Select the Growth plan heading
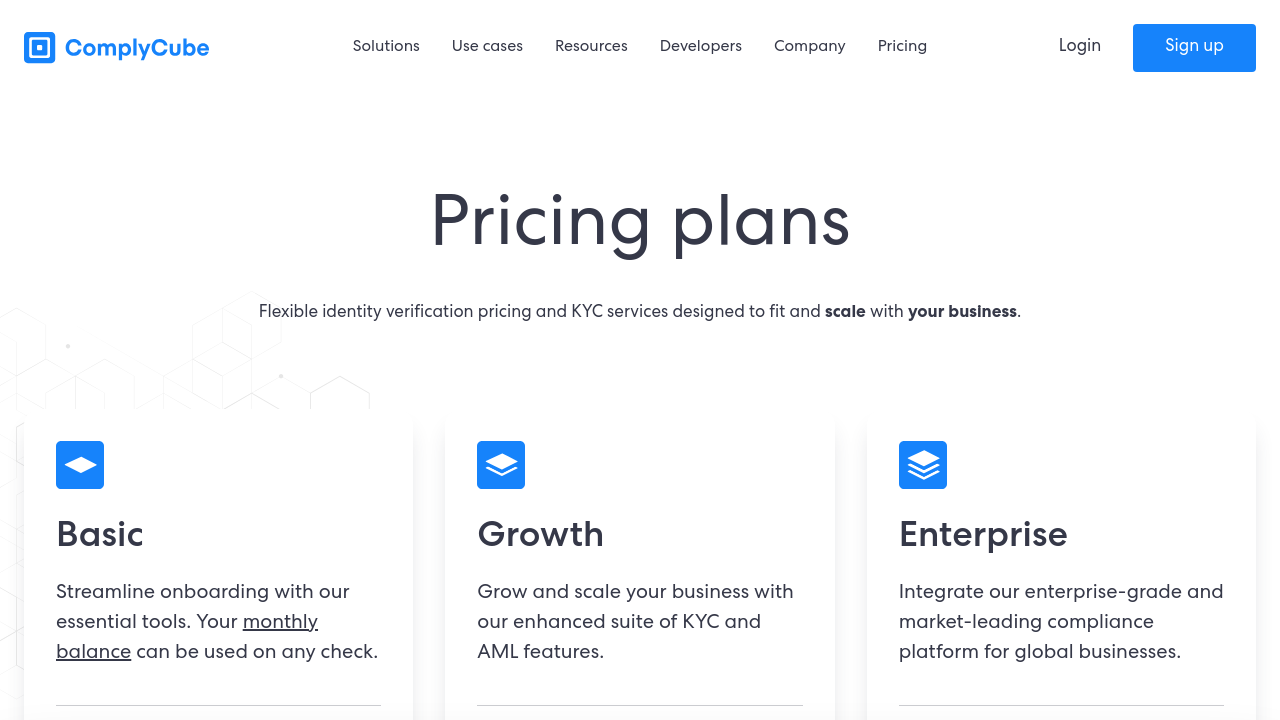 (x=540, y=534)
